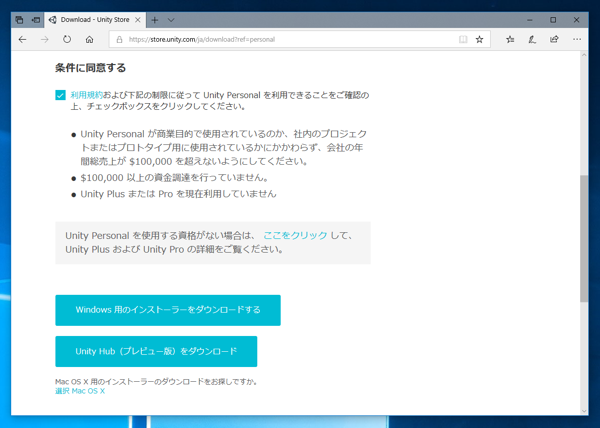This screenshot has height=428, width=600.
Task: Click the scrollbar up arrow
Action: [584, 55]
